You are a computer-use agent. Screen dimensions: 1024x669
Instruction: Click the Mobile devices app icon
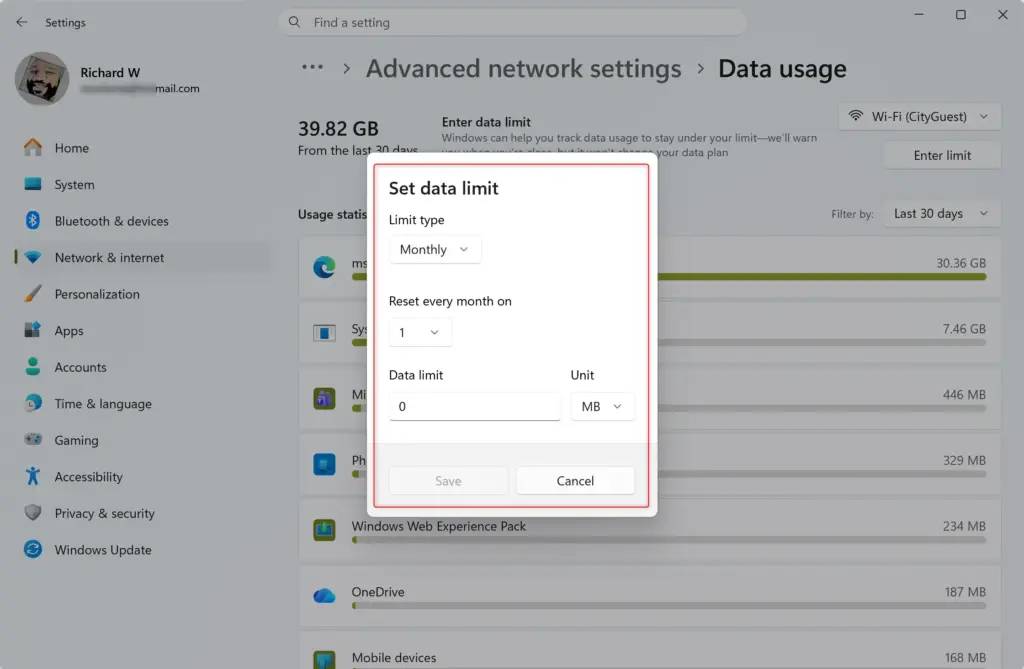[324, 659]
